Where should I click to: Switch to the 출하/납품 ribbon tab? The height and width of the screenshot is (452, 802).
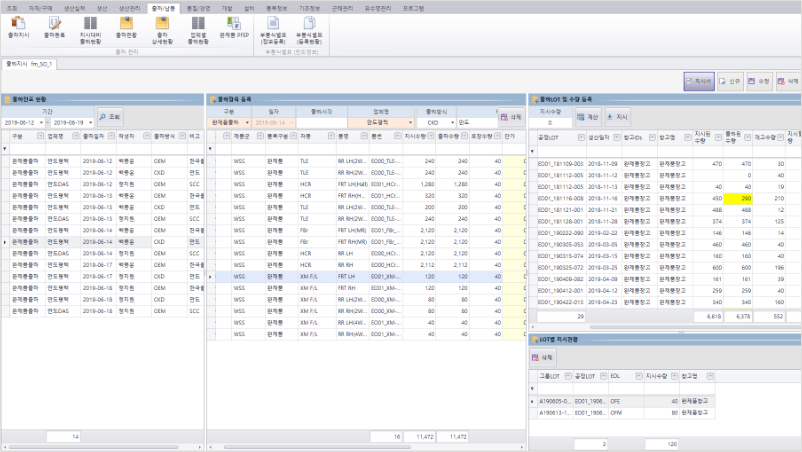pyautogui.click(x=163, y=8)
